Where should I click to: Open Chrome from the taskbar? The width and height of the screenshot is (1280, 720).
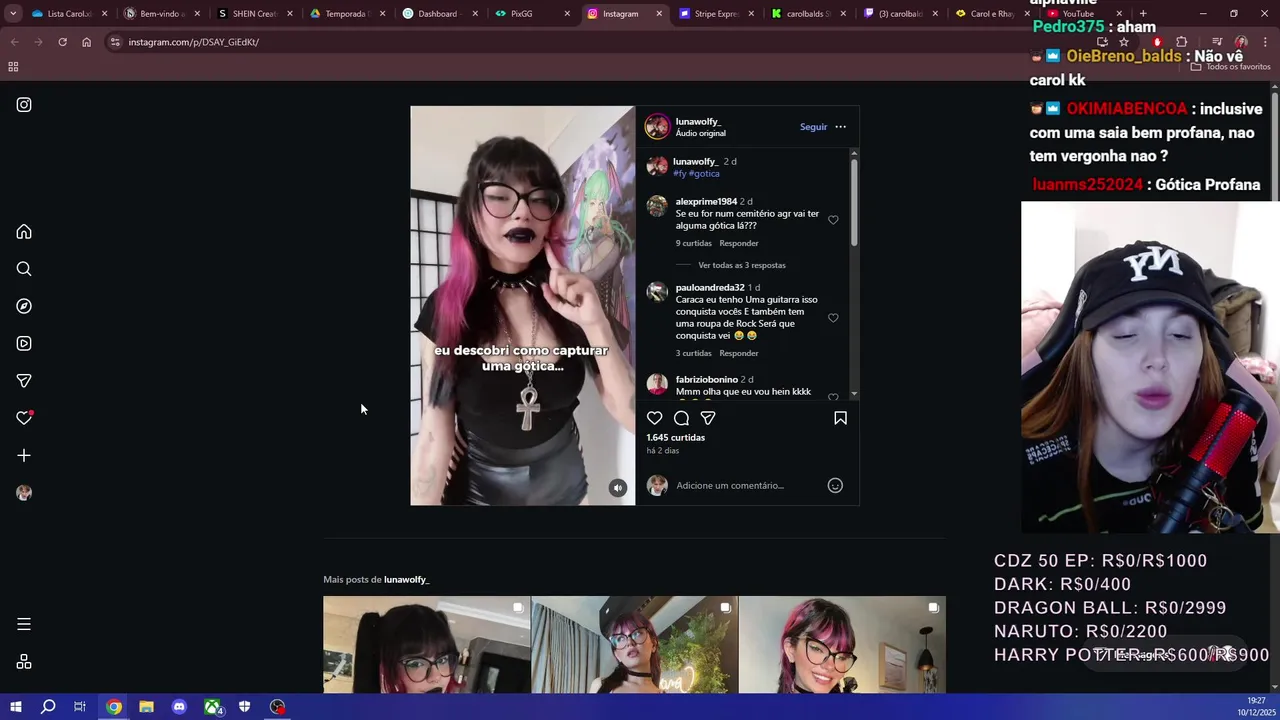click(114, 707)
